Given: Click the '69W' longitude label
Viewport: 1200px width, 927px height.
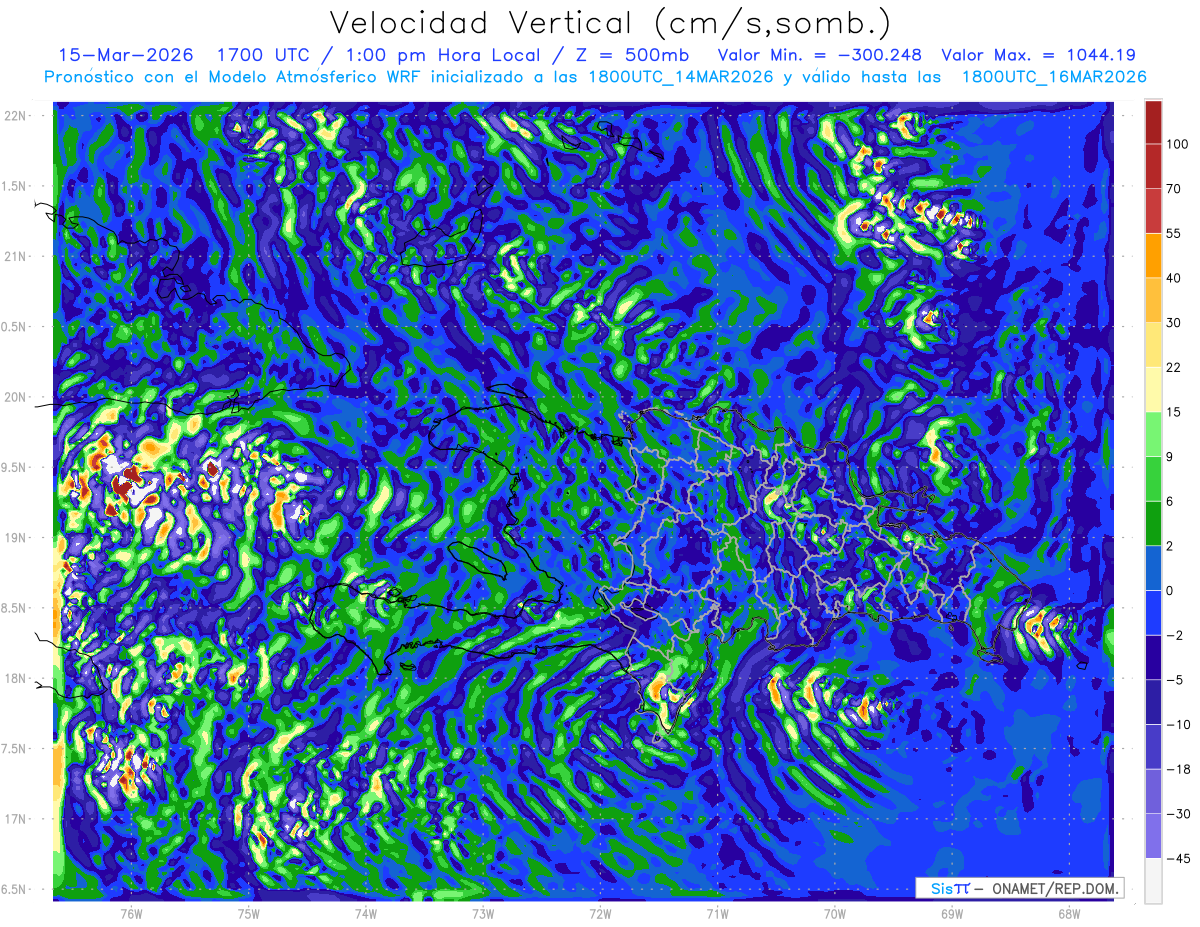Looking at the screenshot, I should click(x=952, y=914).
